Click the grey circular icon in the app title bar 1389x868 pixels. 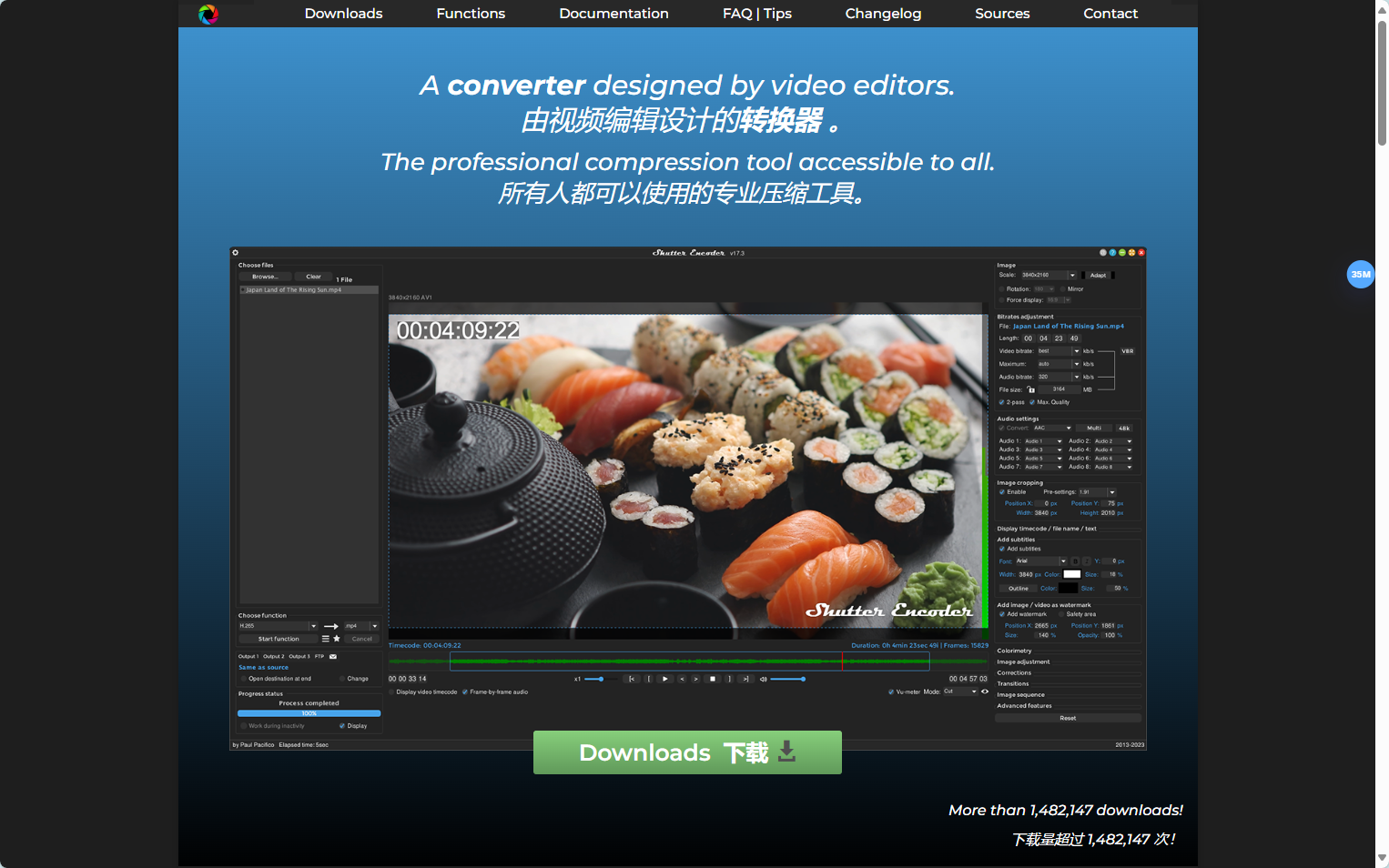pos(1103,253)
